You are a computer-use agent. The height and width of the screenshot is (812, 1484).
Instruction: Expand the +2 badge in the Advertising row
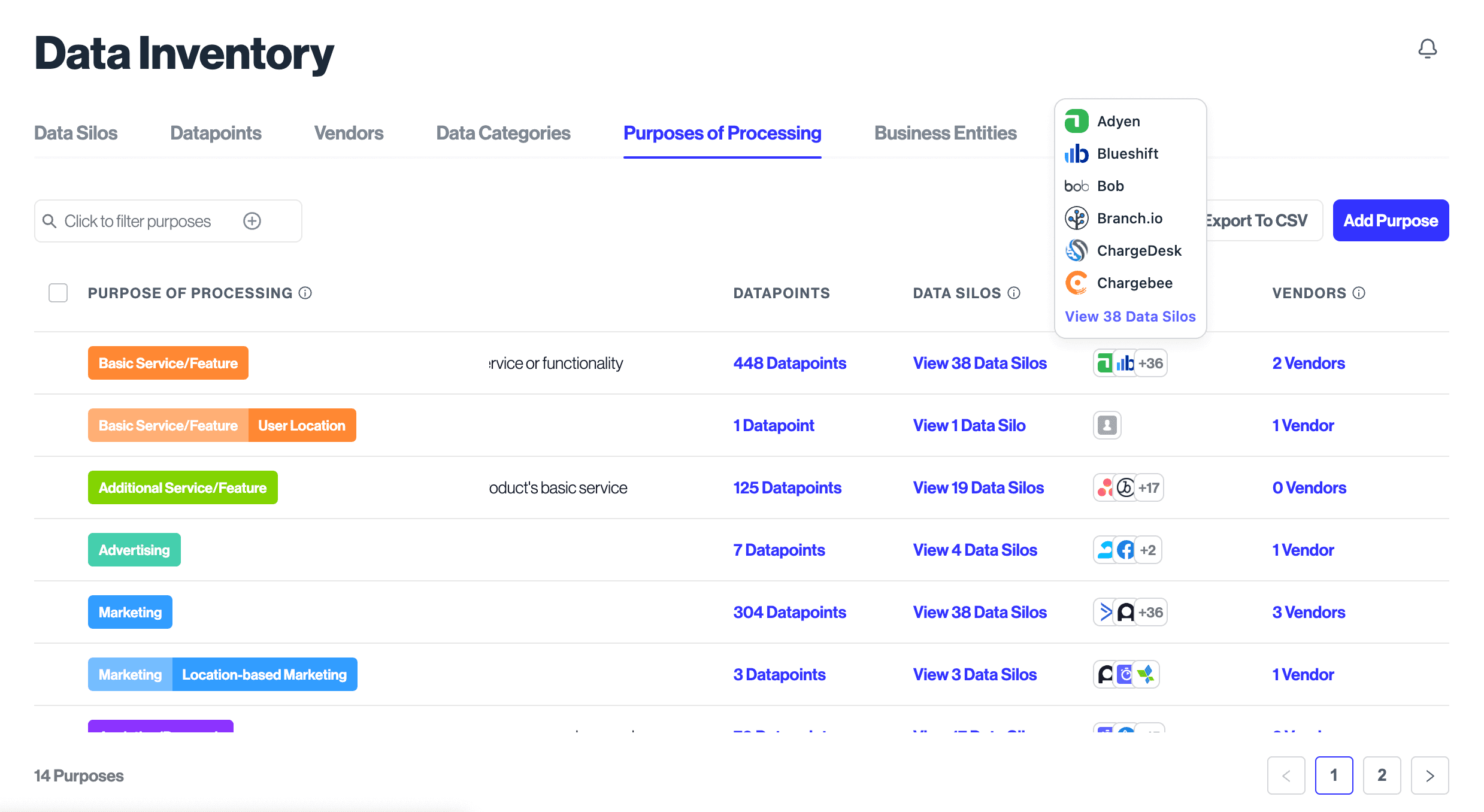pyautogui.click(x=1147, y=549)
